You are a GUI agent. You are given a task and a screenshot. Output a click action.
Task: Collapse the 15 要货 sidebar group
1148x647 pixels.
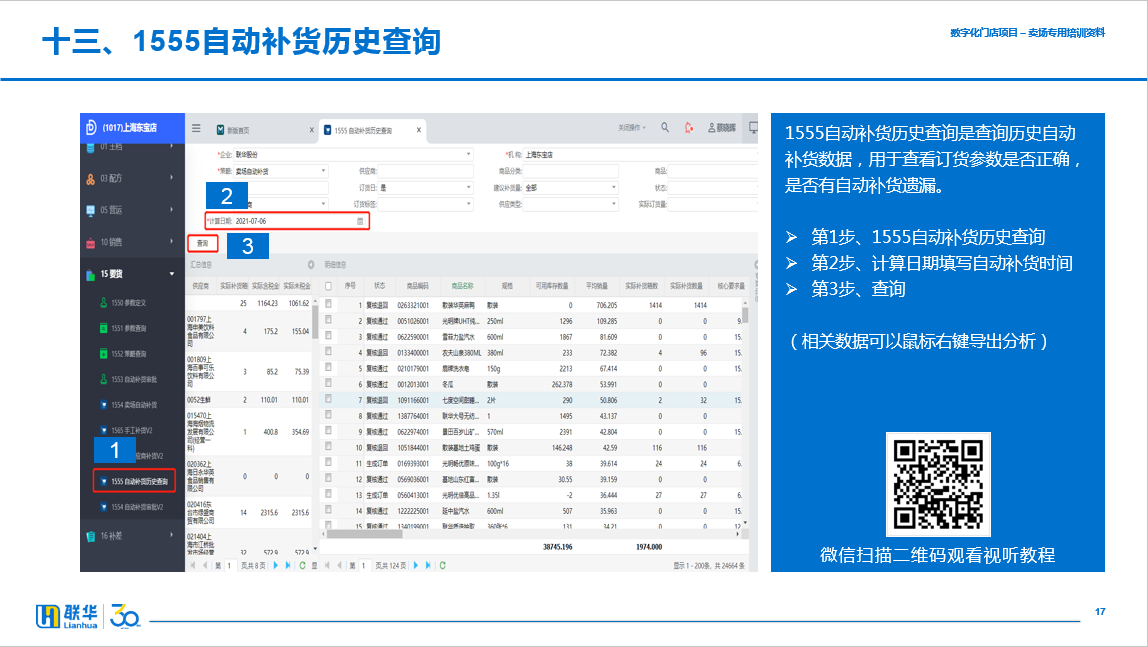tap(172, 274)
